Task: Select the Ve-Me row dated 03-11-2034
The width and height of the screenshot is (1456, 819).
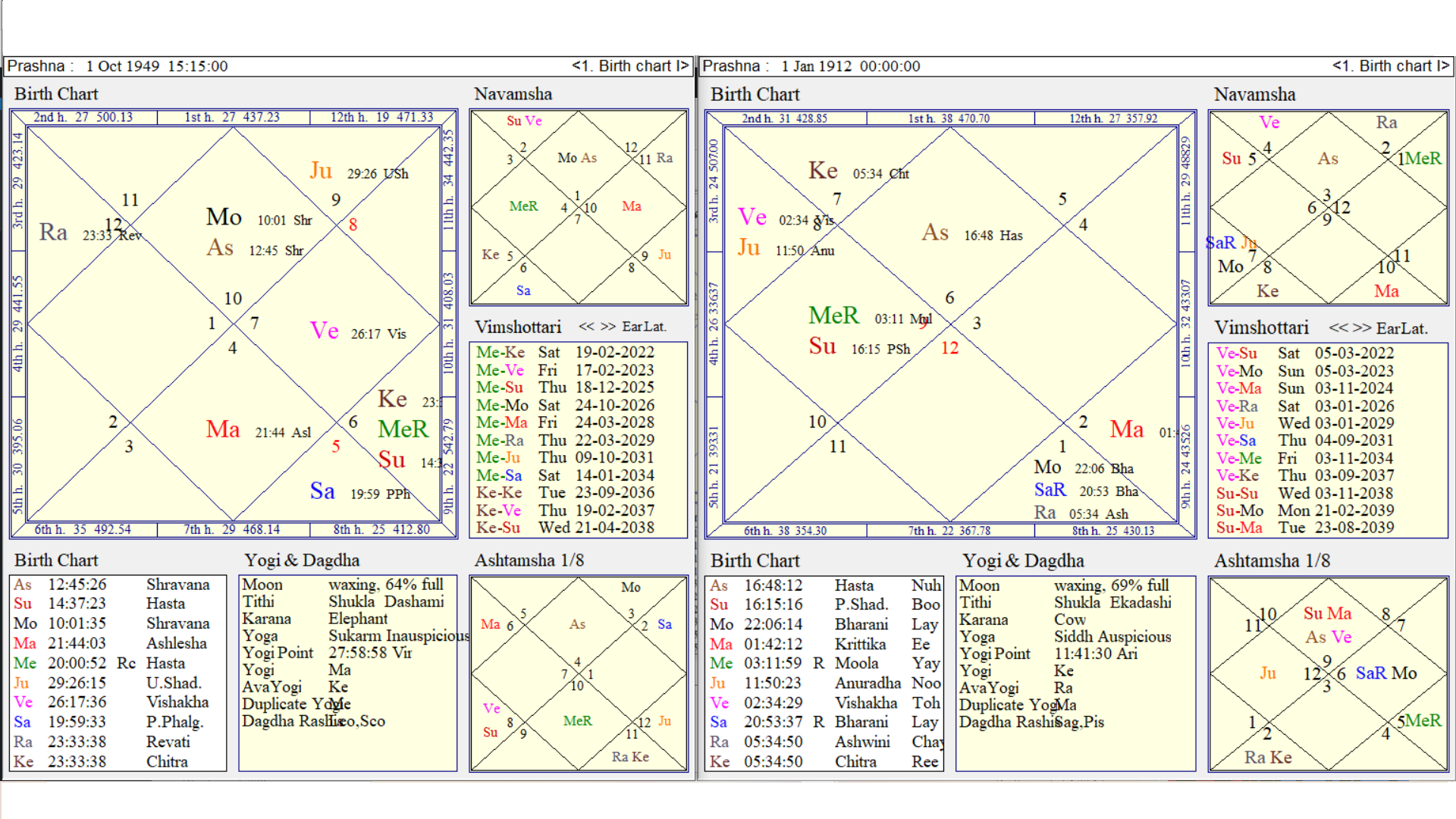Action: 1305,458
